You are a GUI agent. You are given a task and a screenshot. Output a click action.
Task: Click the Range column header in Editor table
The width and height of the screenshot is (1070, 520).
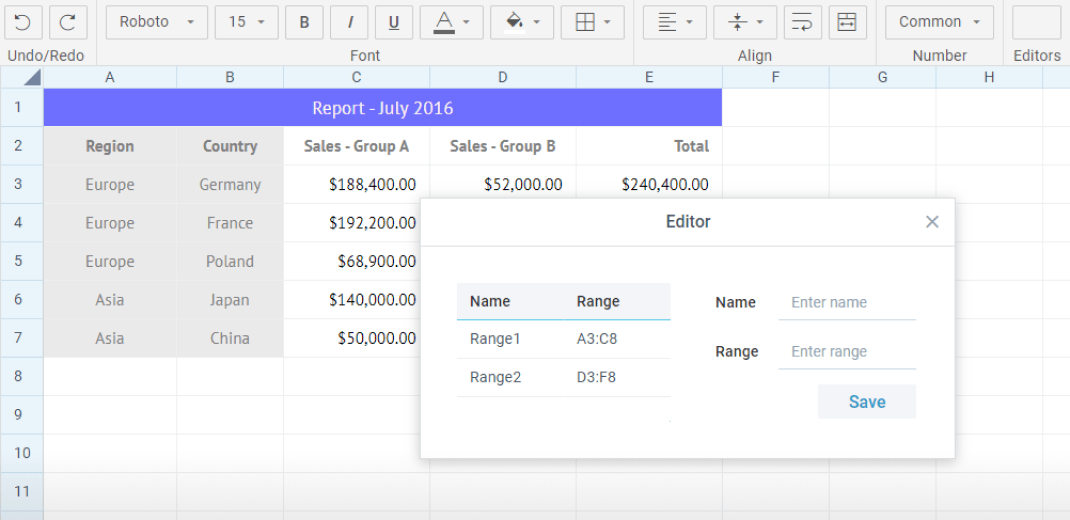point(617,301)
